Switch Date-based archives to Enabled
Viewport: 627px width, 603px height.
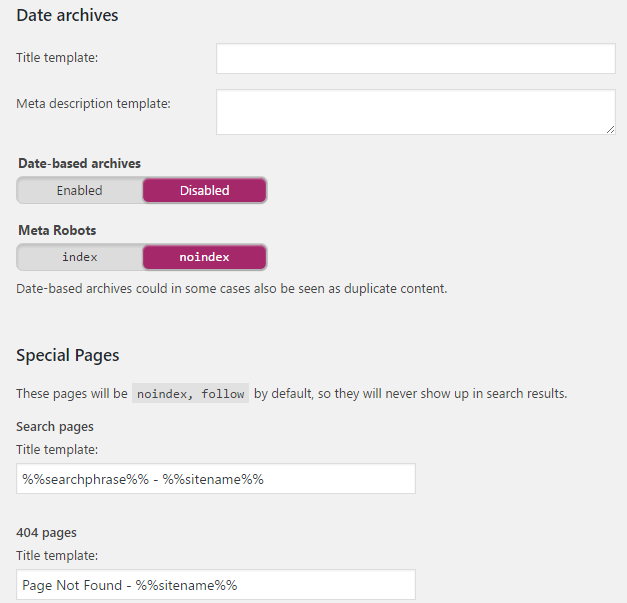click(80, 190)
